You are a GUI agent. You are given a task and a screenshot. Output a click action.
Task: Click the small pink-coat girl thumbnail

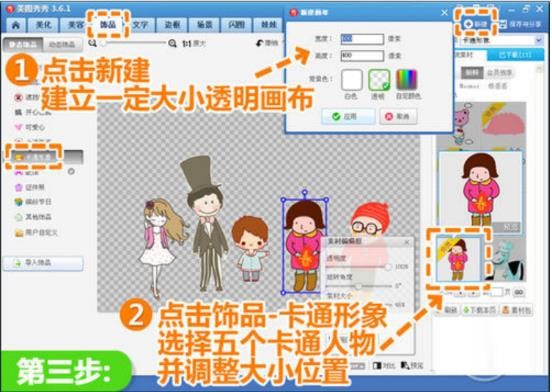coord(458,259)
